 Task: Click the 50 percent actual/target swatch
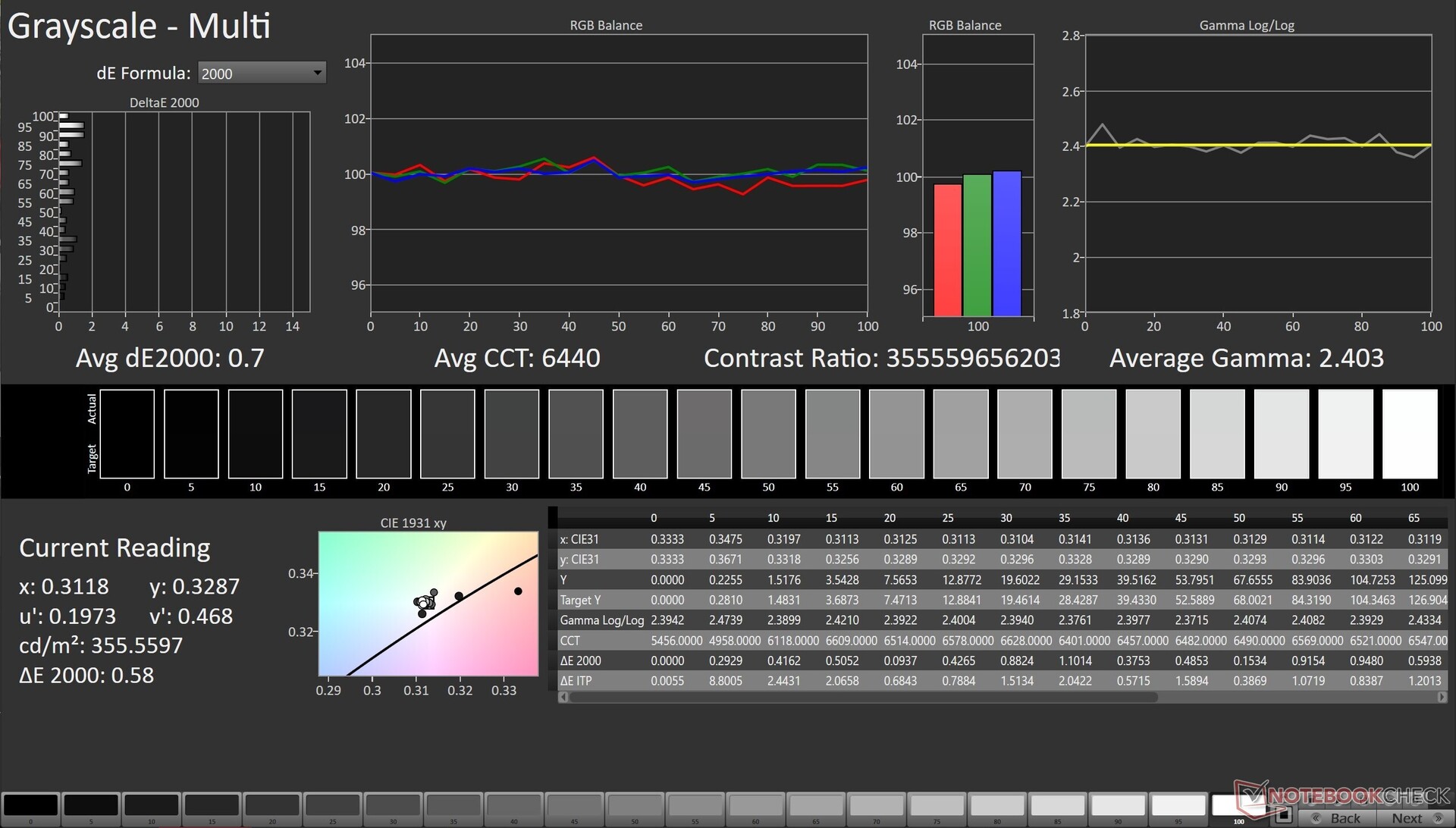[x=768, y=434]
